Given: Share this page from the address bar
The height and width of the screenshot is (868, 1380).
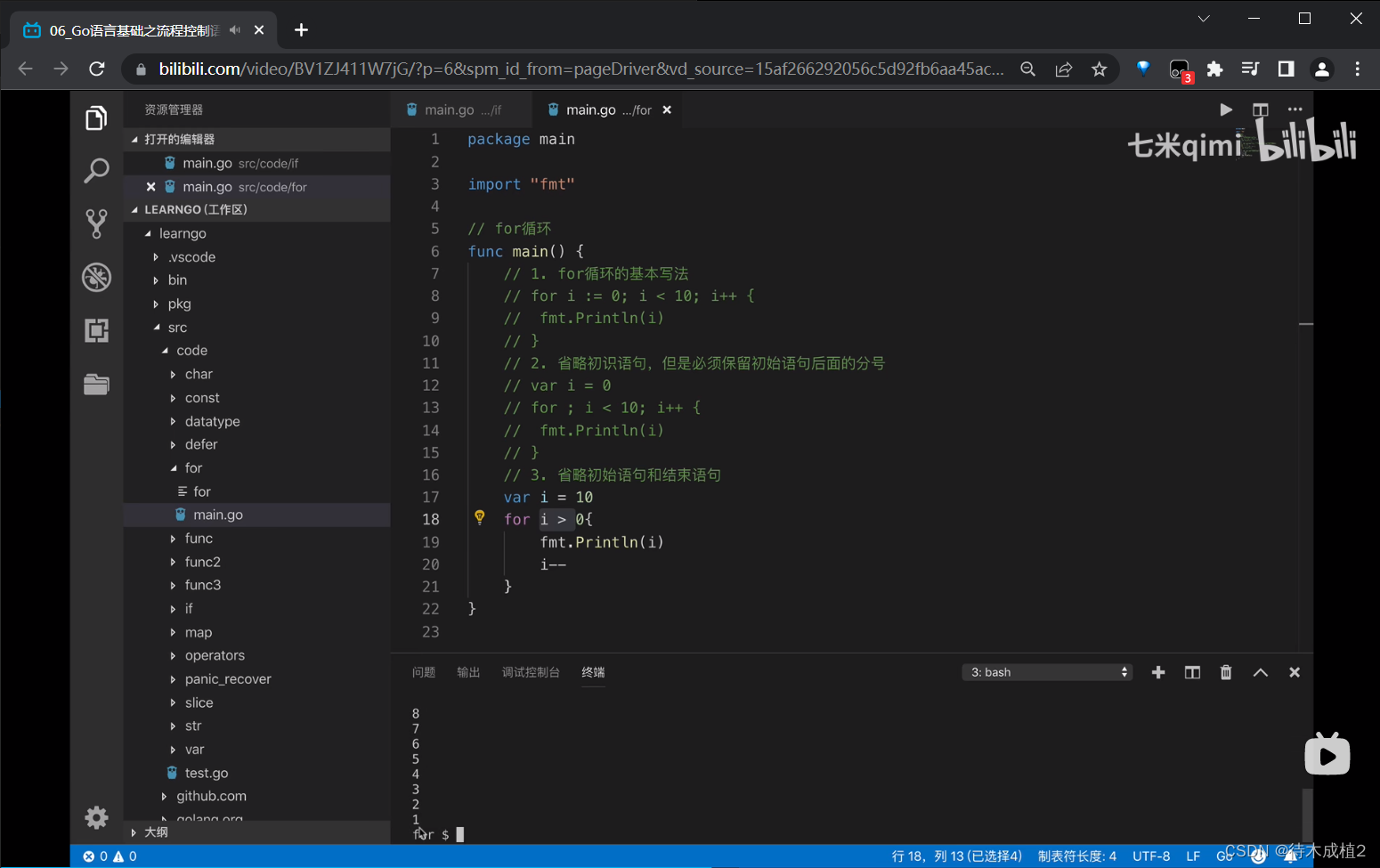Looking at the screenshot, I should coord(1063,69).
